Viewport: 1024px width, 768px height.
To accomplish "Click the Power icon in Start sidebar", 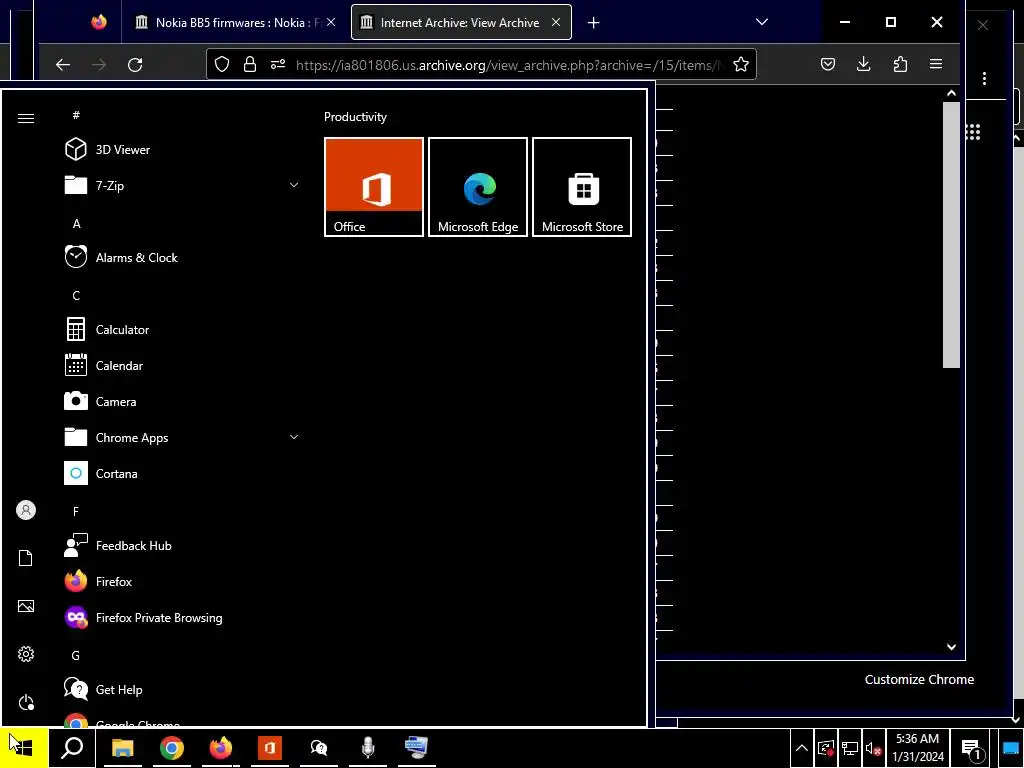I will click(26, 703).
